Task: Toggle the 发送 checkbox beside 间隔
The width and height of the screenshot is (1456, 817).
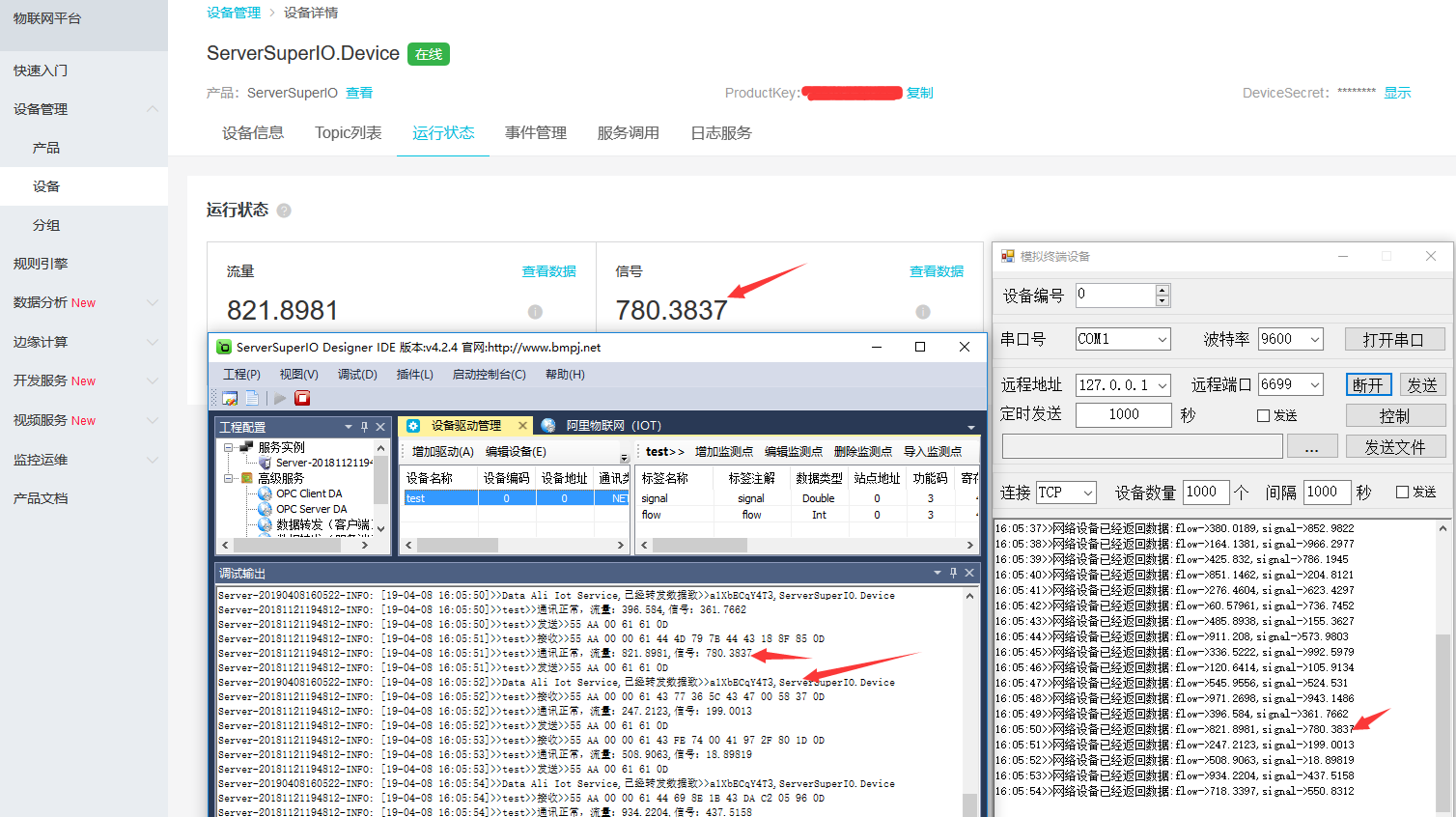Action: [1402, 492]
